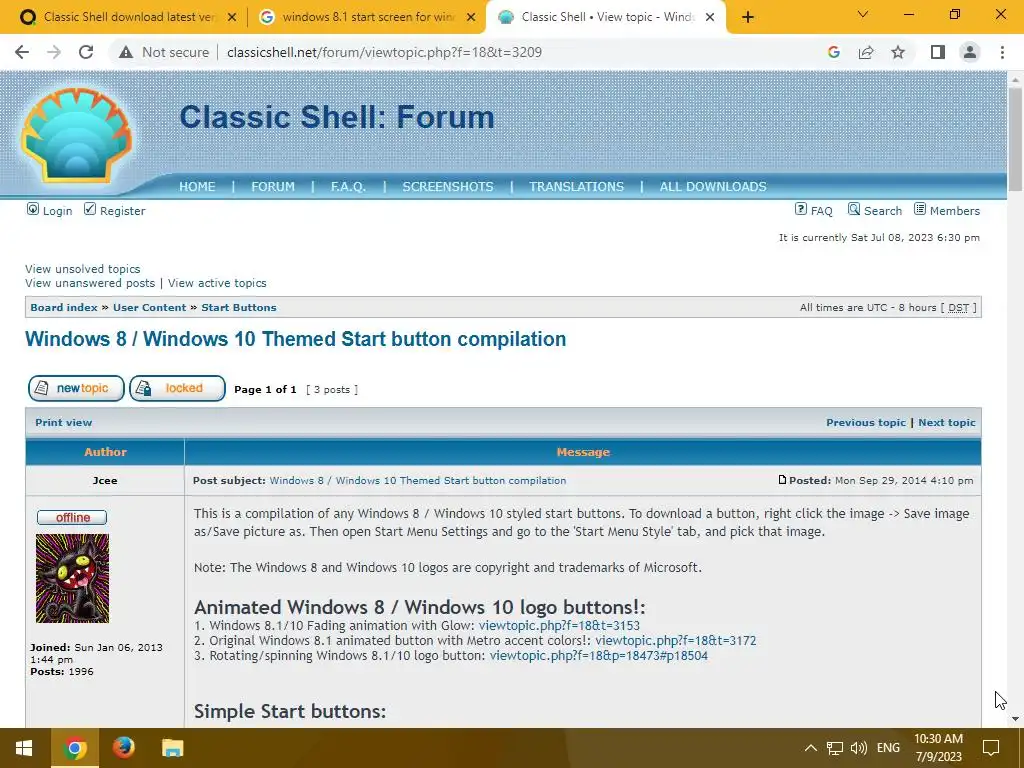This screenshot has width=1024, height=768.
Task: Open the Windows Start button
Action: point(25,748)
